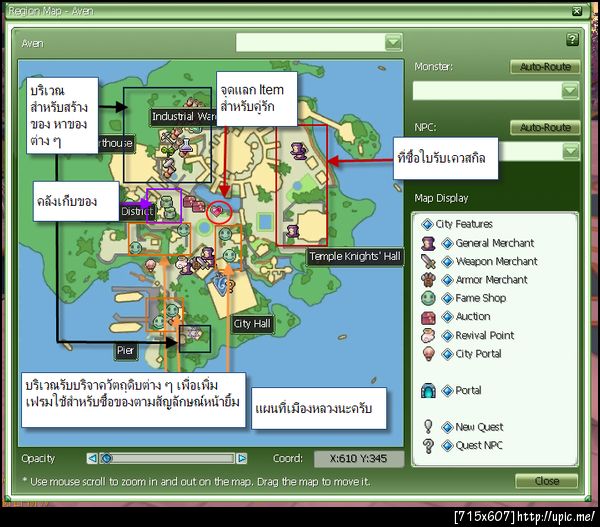Toggle Weapon Merchant visibility diamond

(447, 262)
